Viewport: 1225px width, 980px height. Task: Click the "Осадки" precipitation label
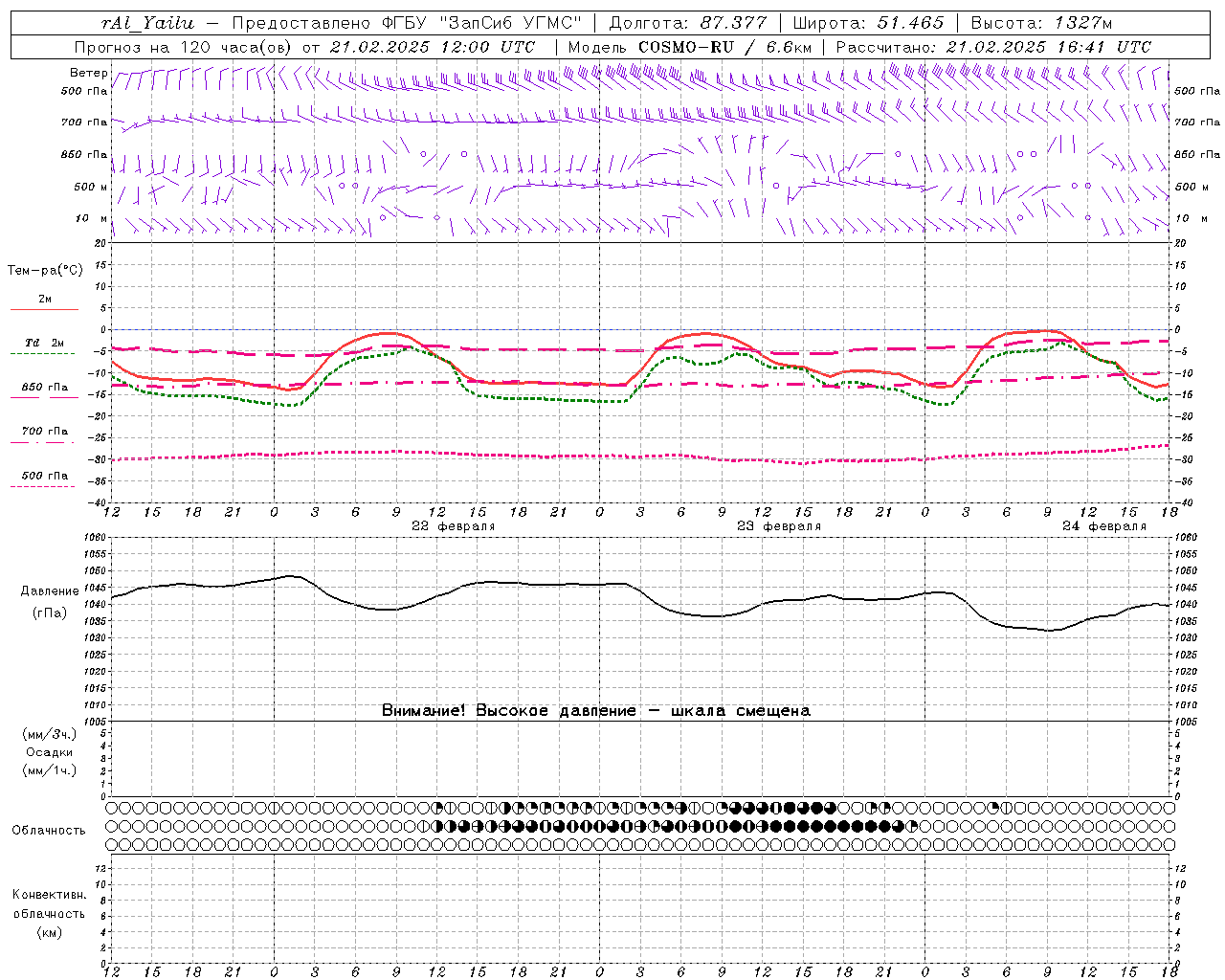click(50, 752)
